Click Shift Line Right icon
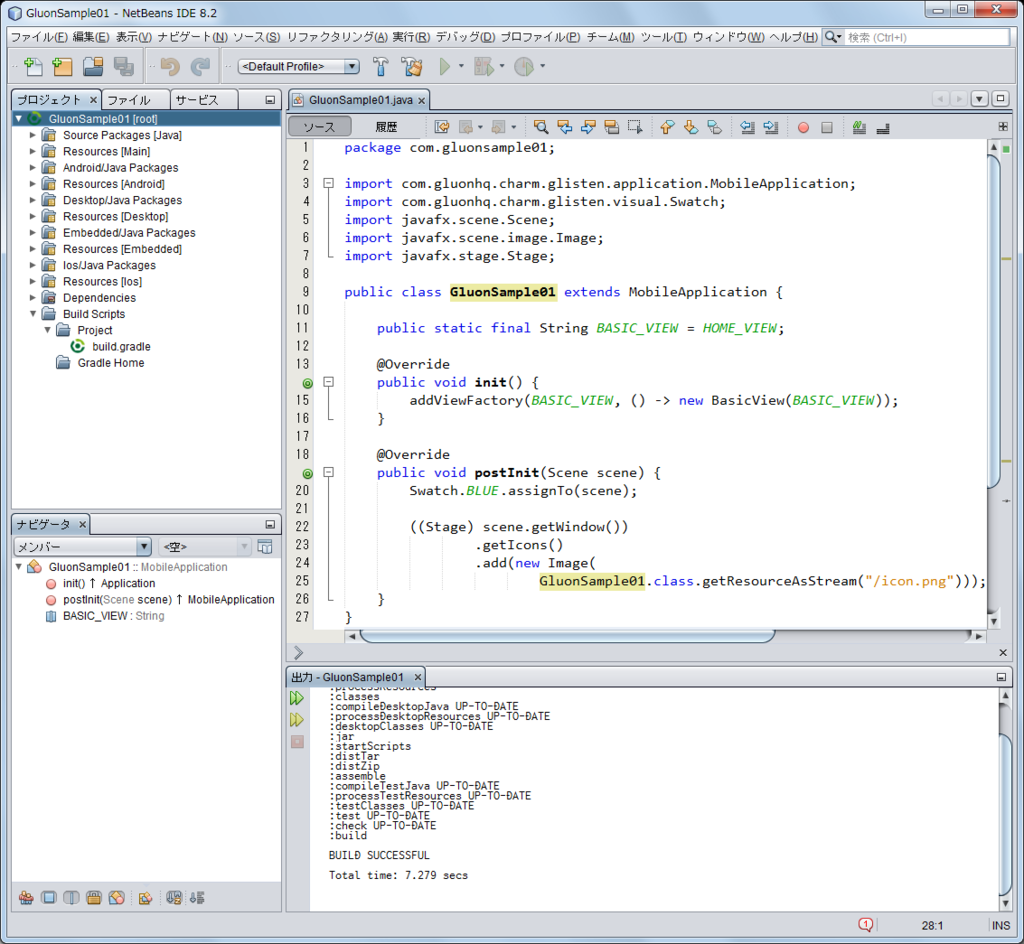 771,127
